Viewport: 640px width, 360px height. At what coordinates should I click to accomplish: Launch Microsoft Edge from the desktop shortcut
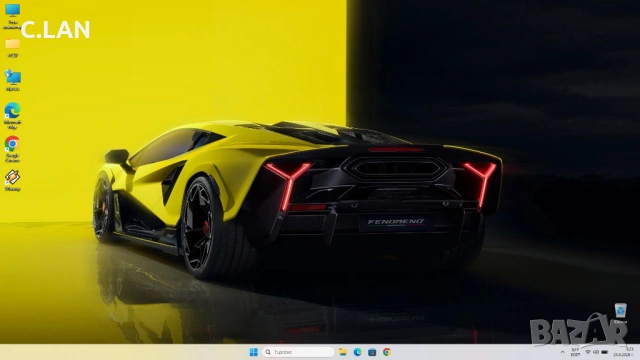point(13,116)
